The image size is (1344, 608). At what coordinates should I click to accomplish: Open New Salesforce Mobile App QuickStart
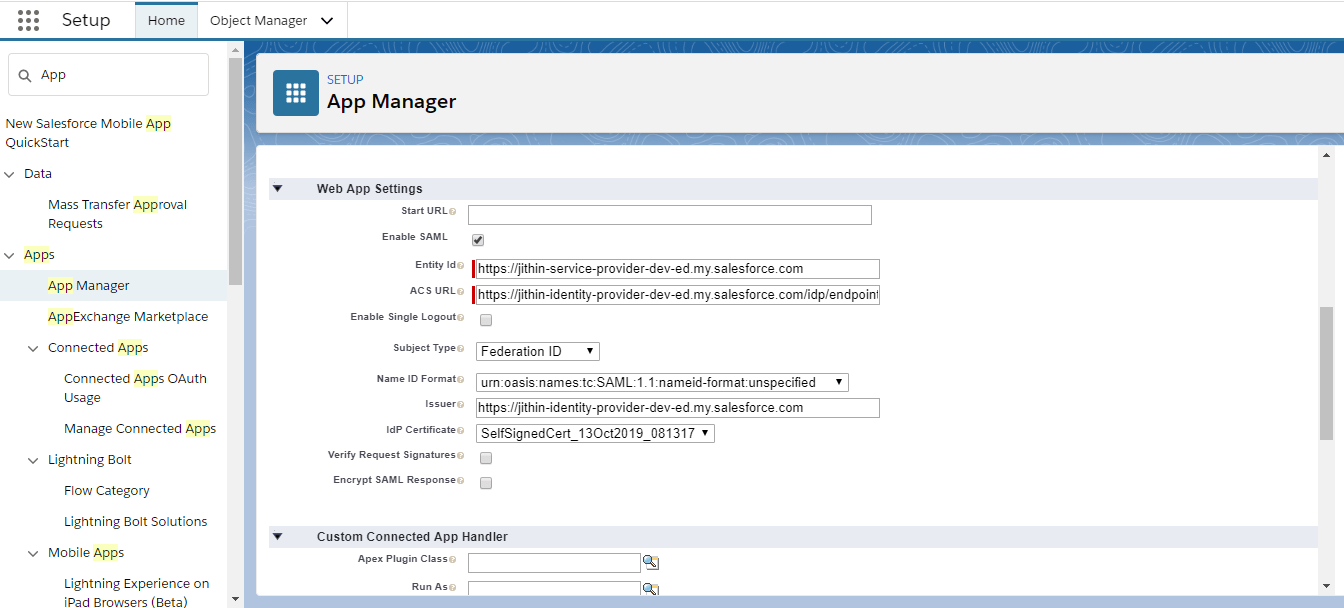tap(88, 133)
